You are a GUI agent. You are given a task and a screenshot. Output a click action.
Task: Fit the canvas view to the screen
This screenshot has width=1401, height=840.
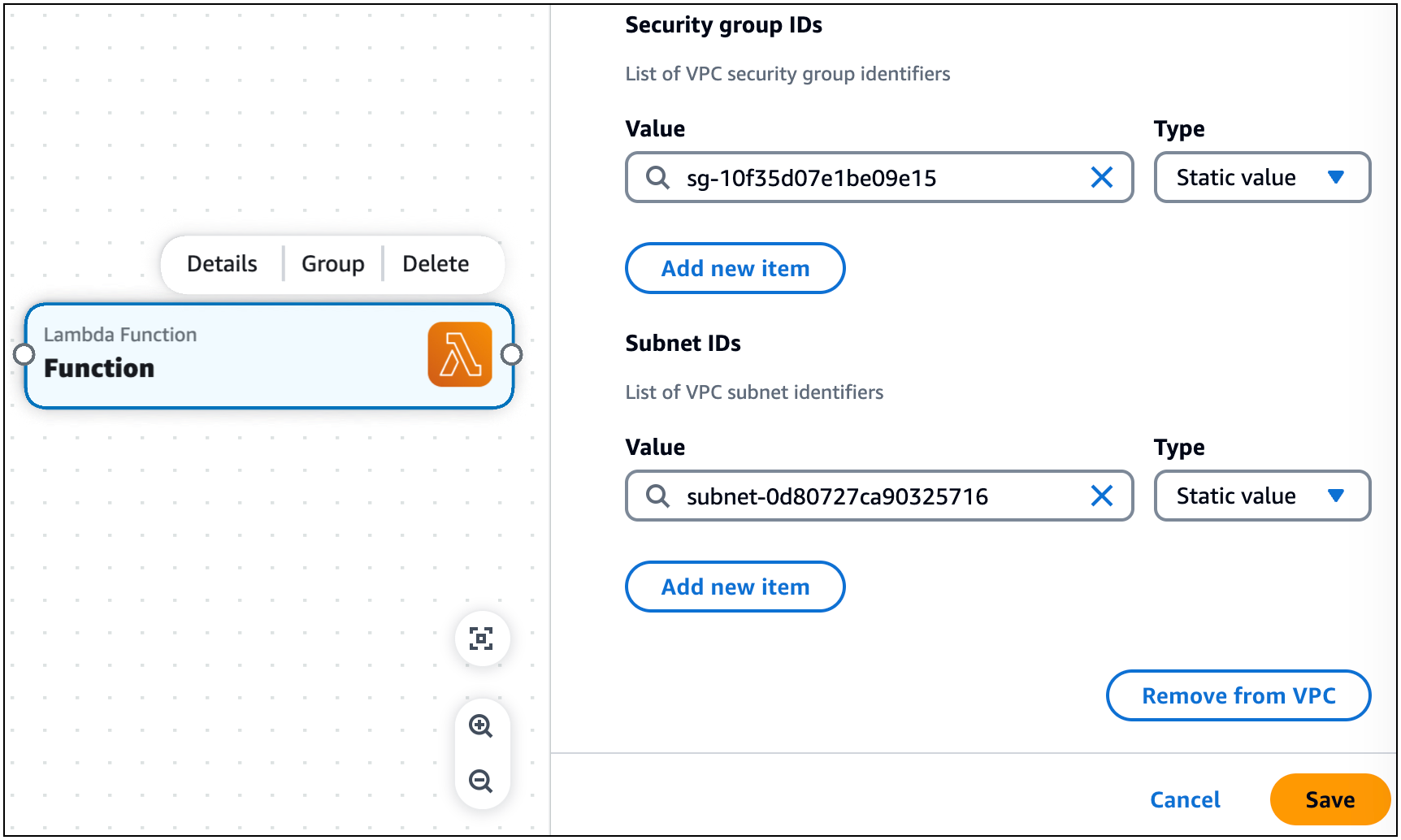point(482,639)
